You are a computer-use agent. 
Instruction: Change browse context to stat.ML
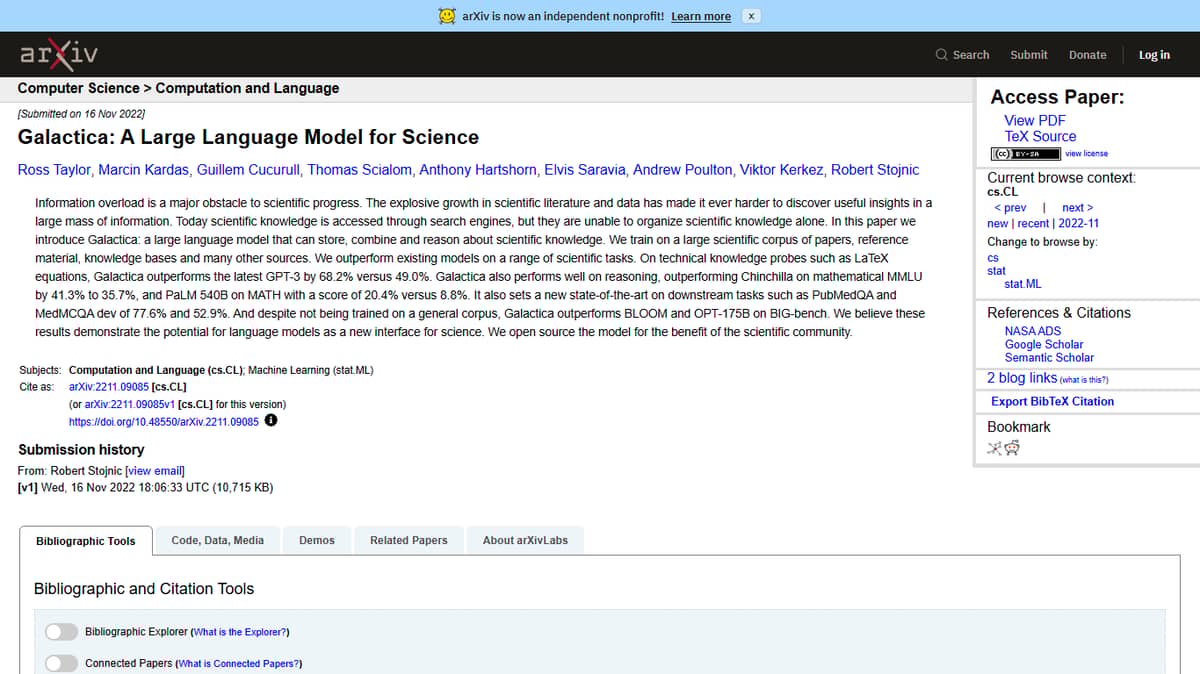click(1022, 284)
